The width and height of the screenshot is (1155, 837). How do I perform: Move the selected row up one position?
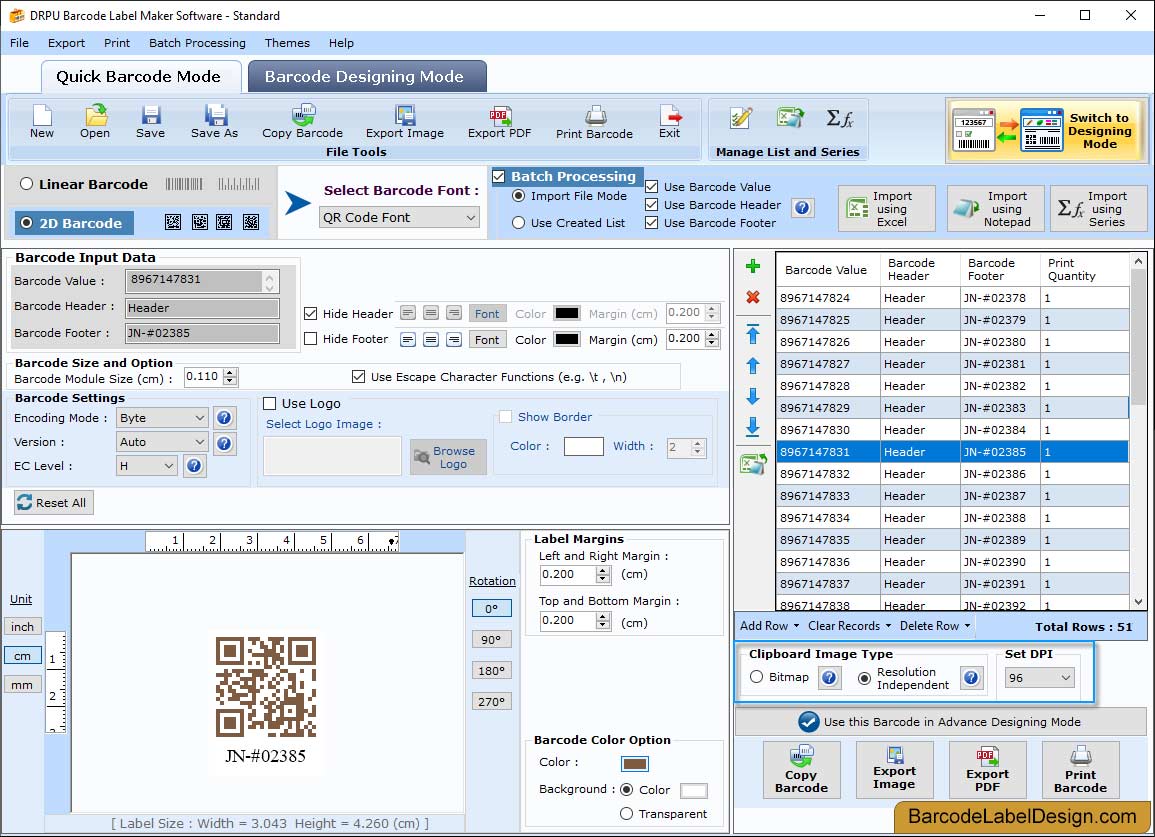[x=753, y=365]
